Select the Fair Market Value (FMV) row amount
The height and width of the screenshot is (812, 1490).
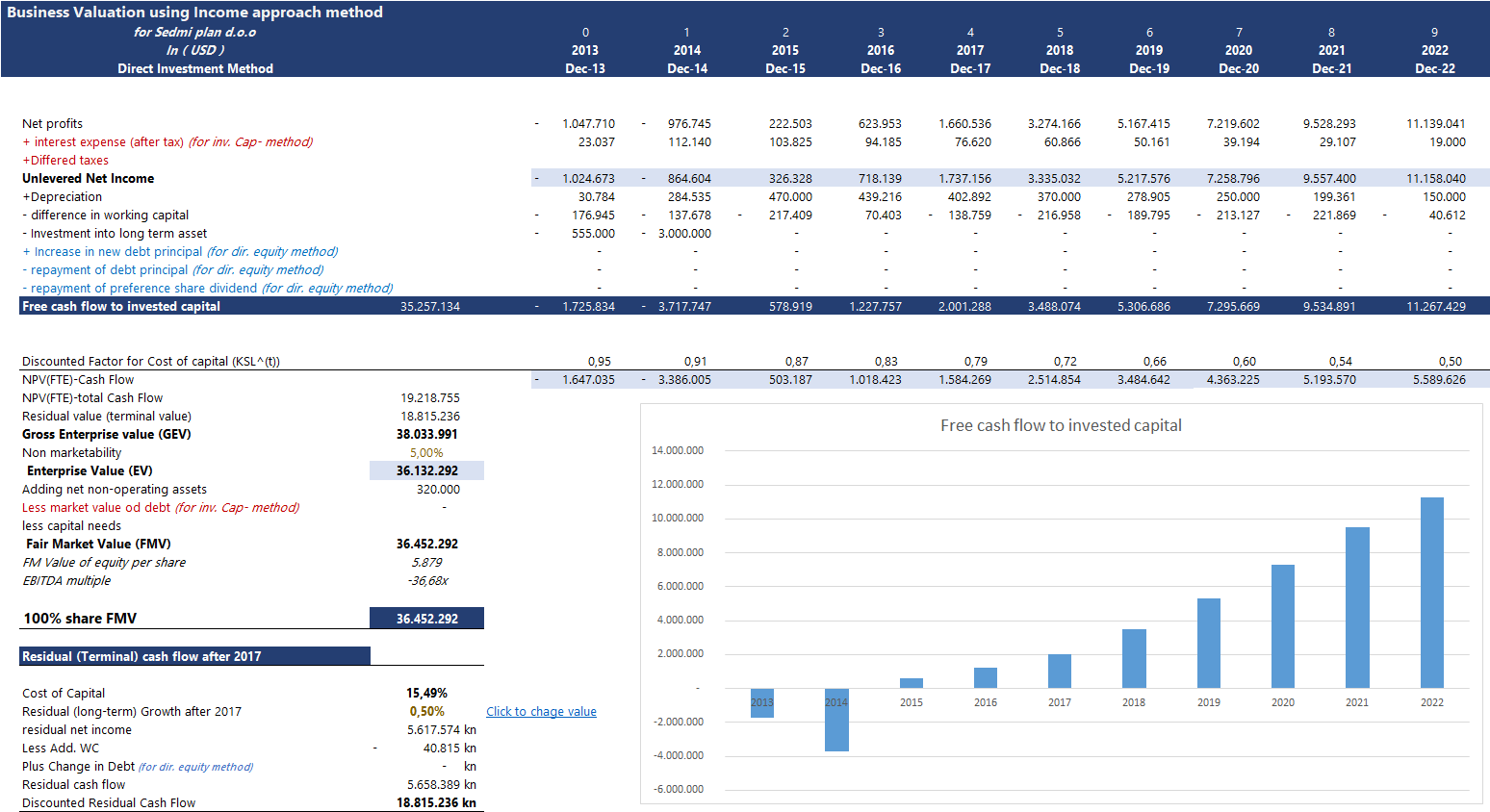coord(426,545)
